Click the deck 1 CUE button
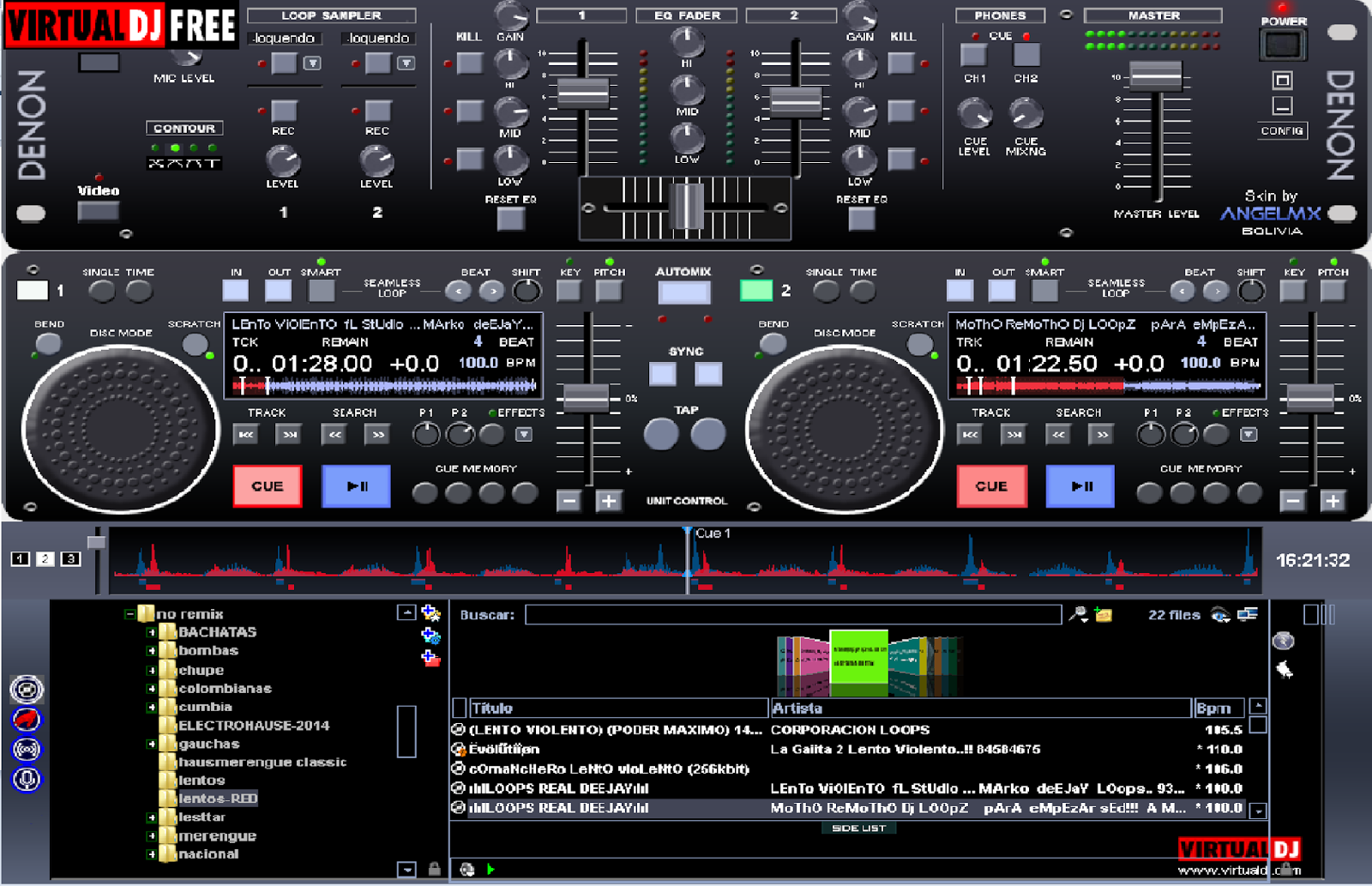 268,486
